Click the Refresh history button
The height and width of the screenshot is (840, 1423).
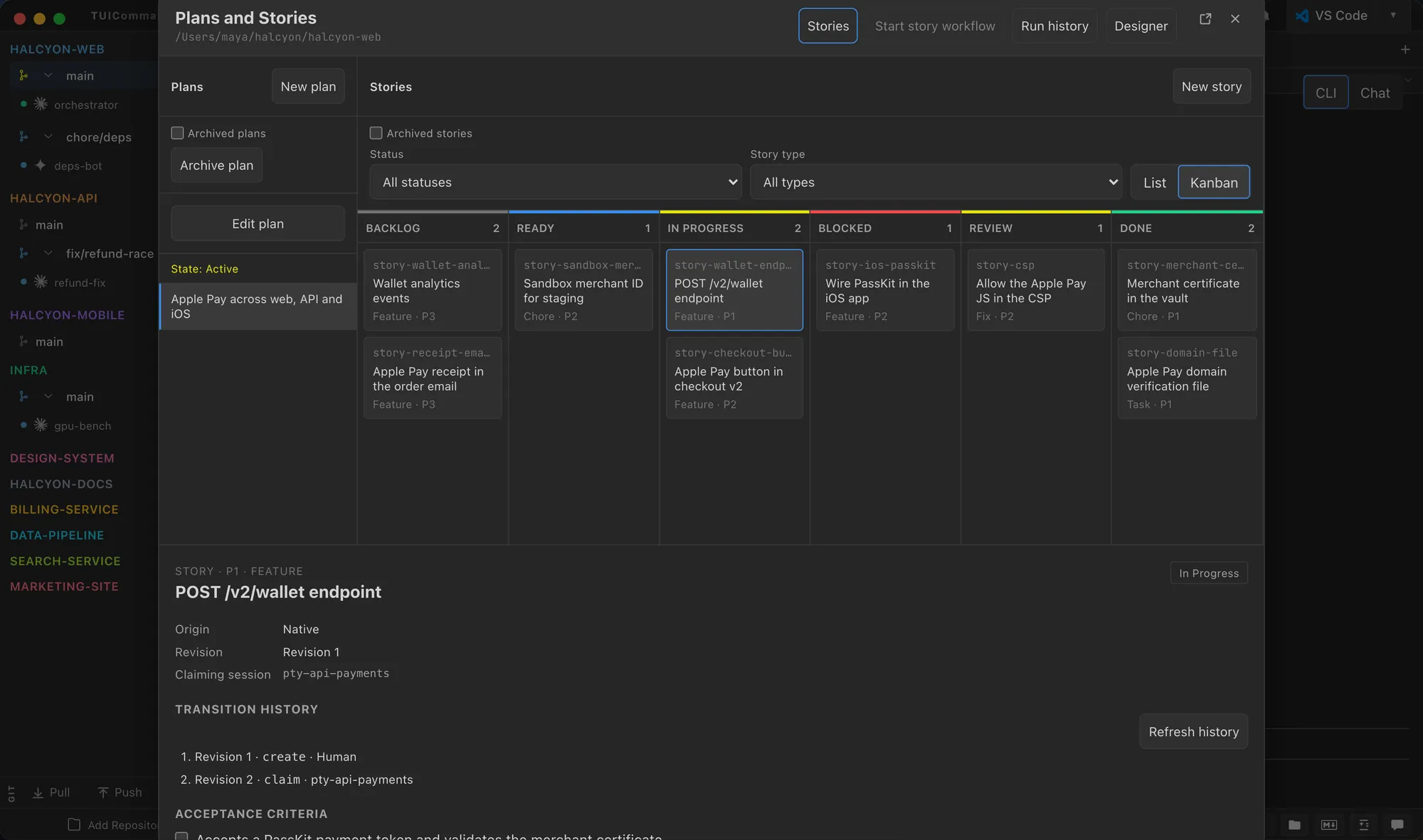click(x=1193, y=731)
